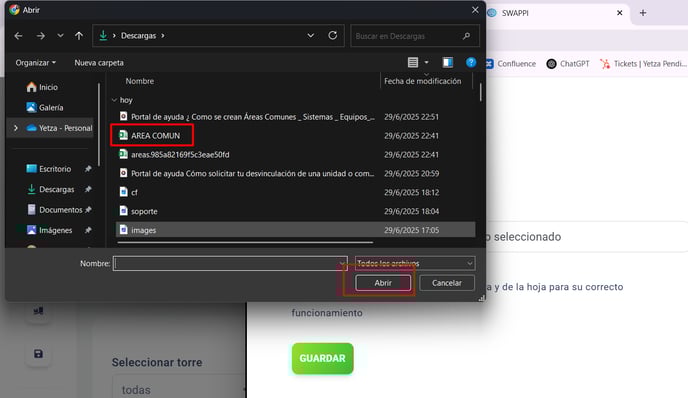688x398 pixels.
Task: Expand the Yetza - Personal tree node
Action: (16, 128)
